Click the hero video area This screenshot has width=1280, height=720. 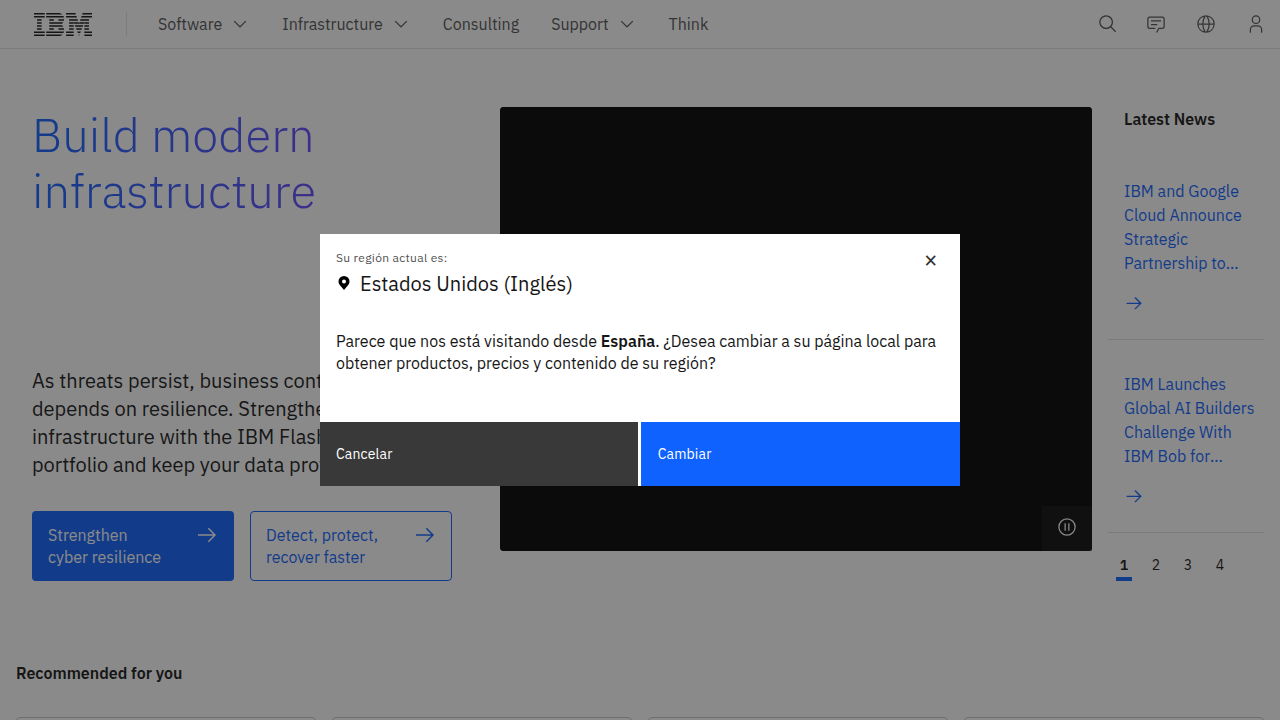[796, 329]
